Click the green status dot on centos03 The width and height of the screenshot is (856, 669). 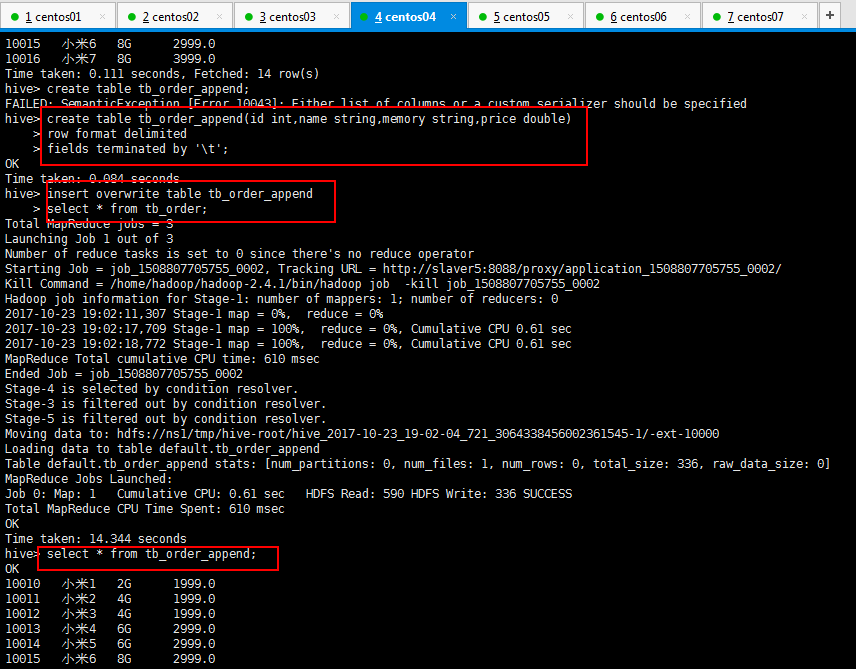click(x=249, y=17)
